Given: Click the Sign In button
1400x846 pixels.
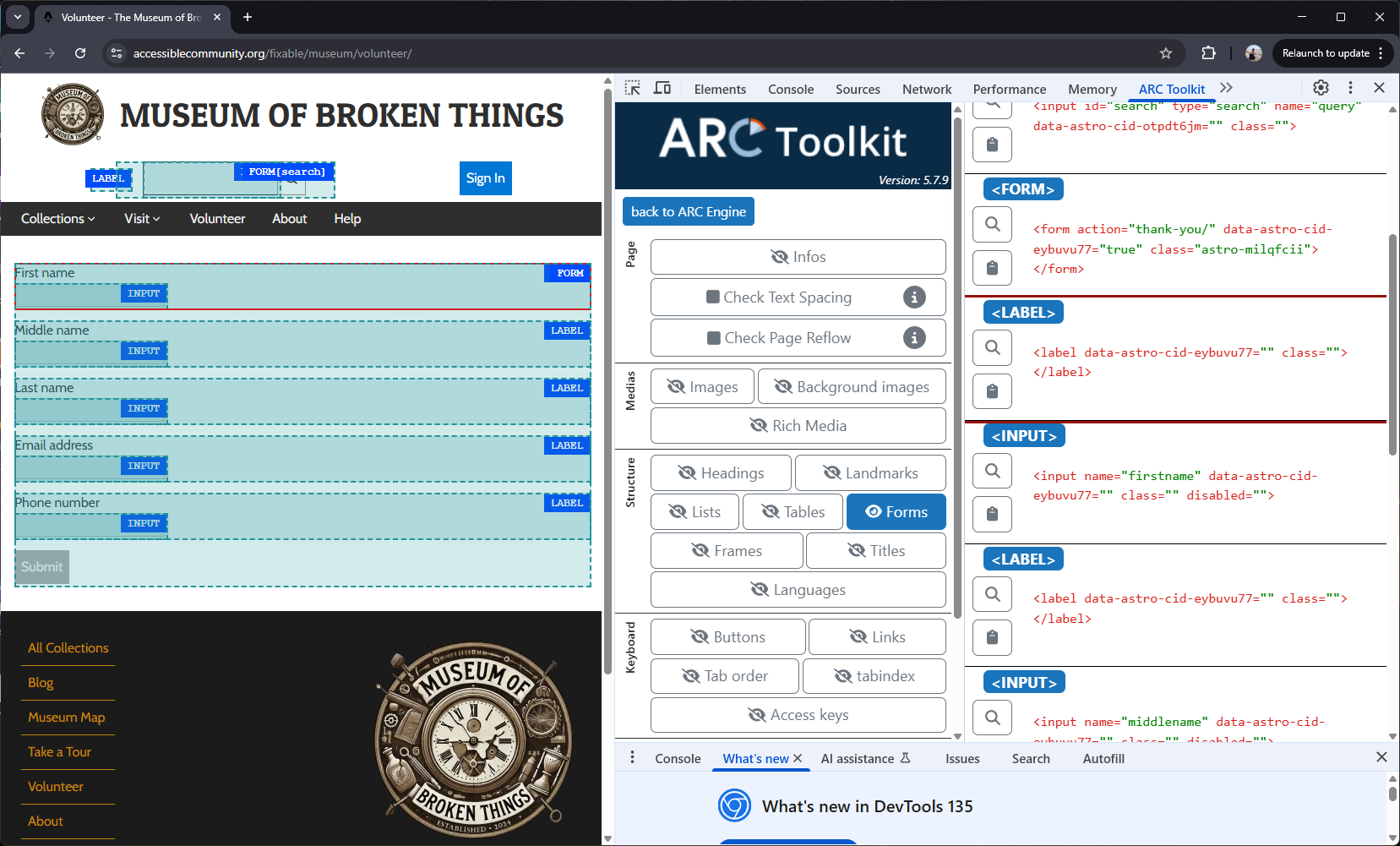Looking at the screenshot, I should [x=486, y=178].
